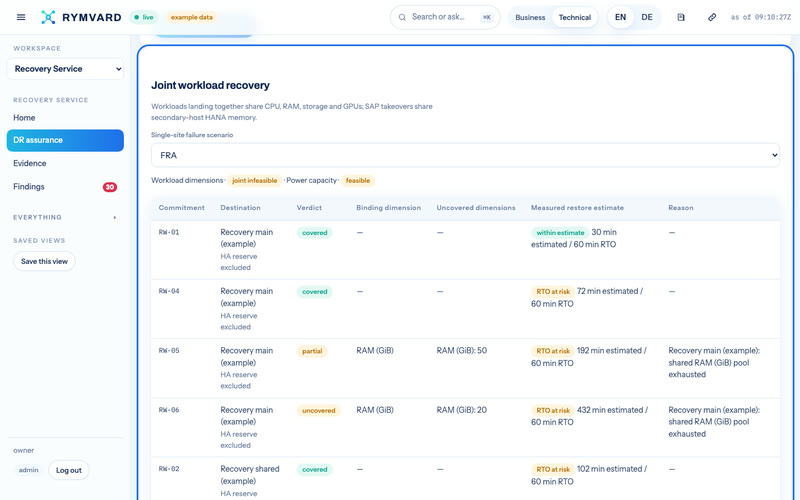Click the partial verdict for RW-05
Image resolution: width=800 pixels, height=500 pixels.
pyautogui.click(x=312, y=351)
